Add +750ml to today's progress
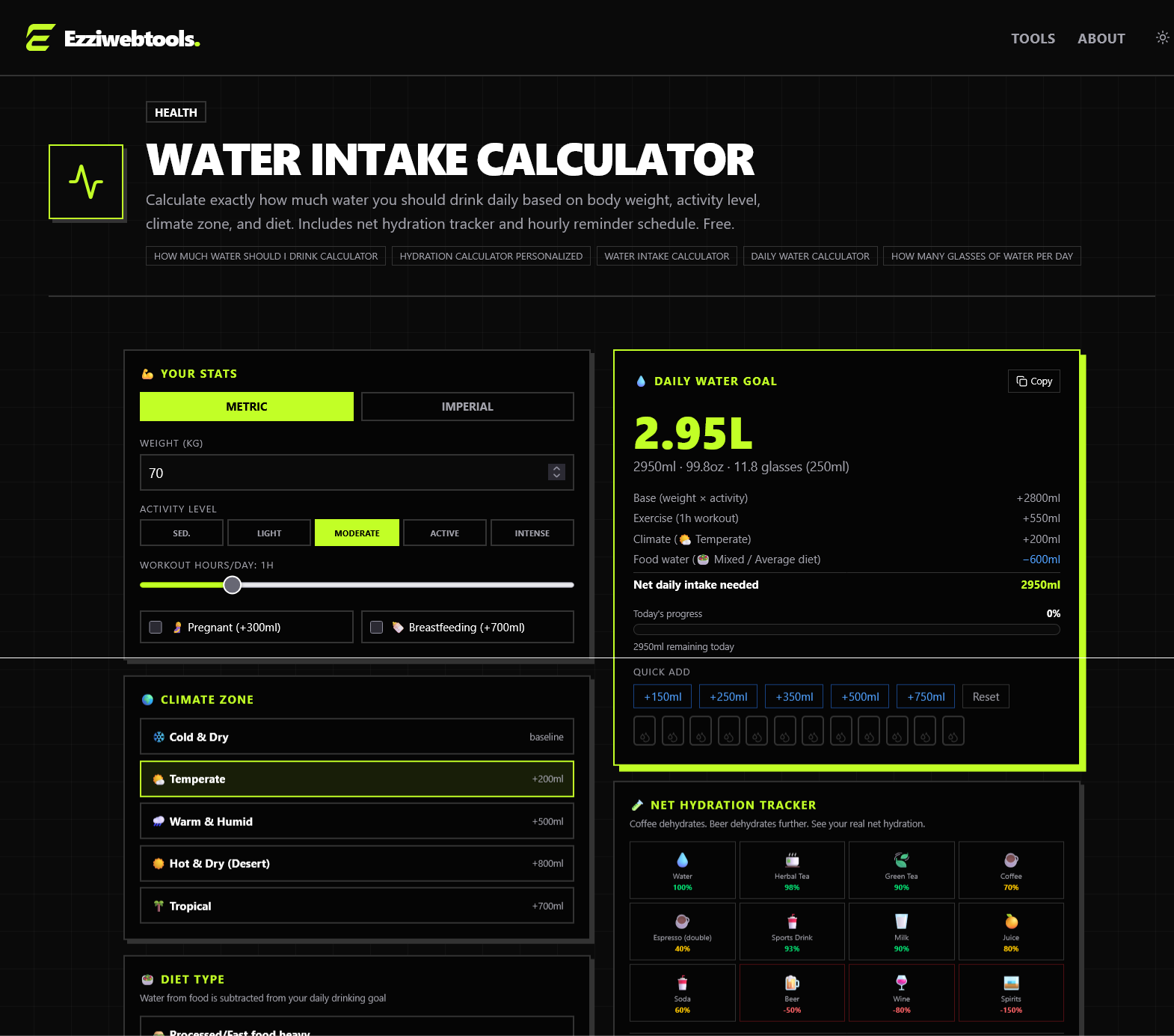 pos(926,696)
